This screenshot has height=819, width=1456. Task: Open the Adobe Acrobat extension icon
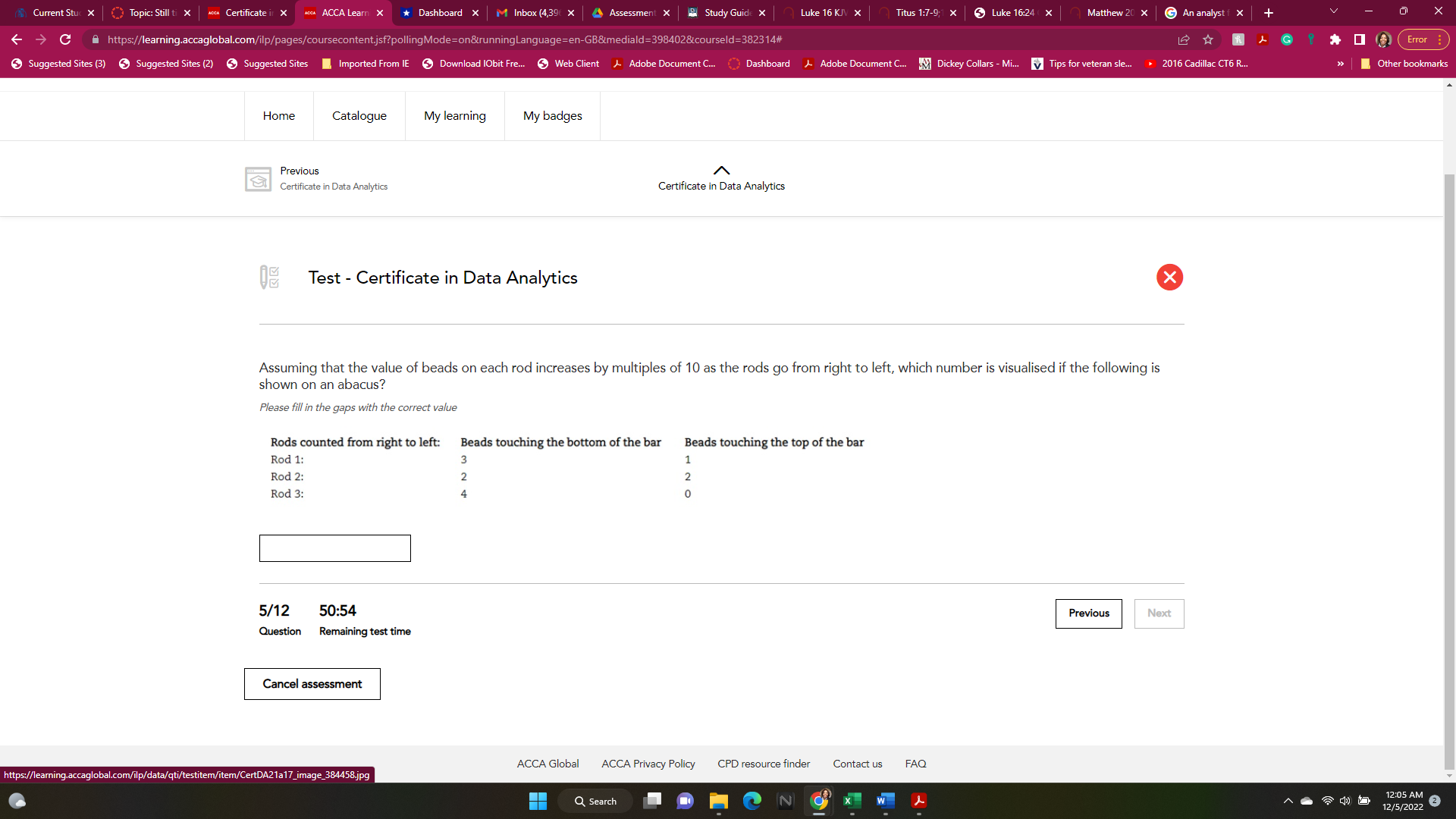coord(1262,39)
